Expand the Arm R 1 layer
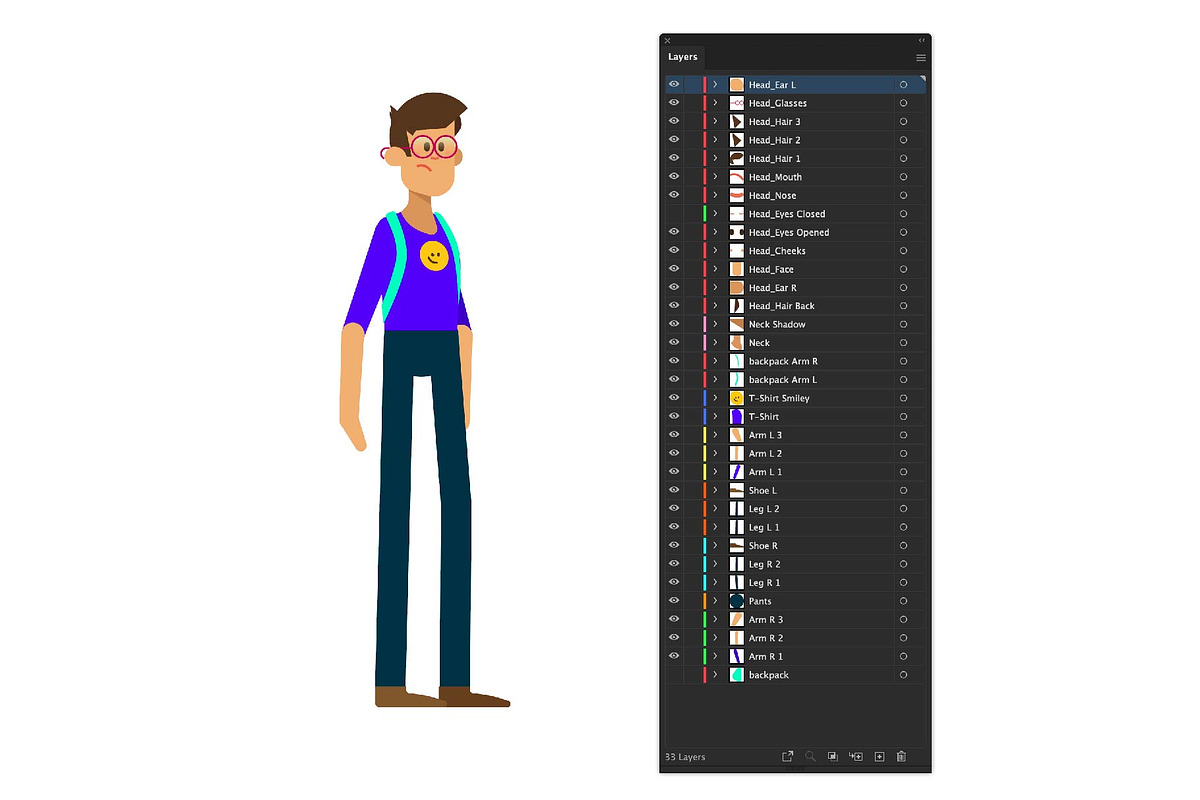Image resolution: width=1200 pixels, height=800 pixels. click(715, 656)
